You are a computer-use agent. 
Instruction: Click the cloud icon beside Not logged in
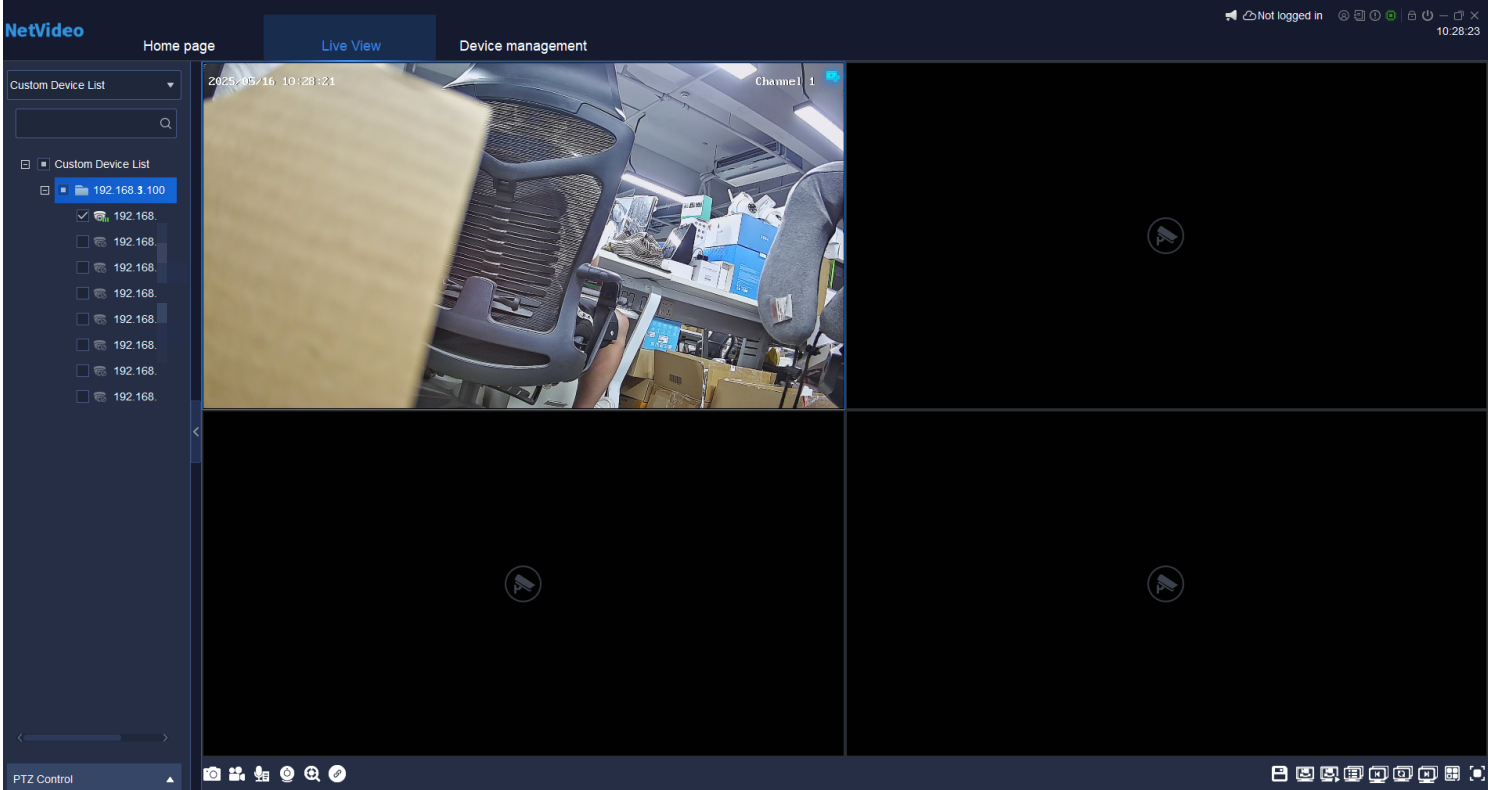[x=1249, y=16]
